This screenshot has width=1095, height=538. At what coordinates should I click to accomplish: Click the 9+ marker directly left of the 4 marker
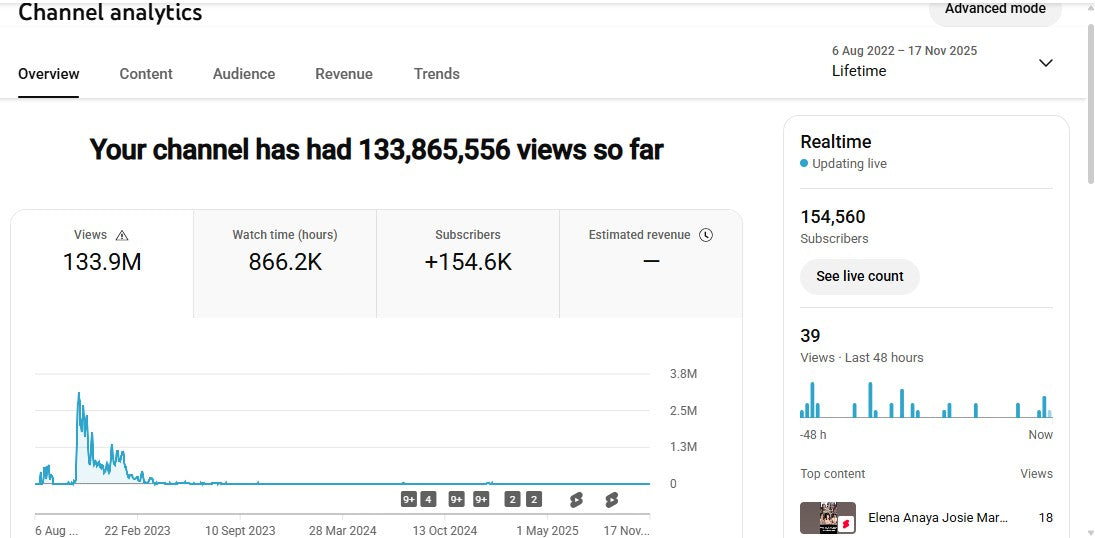409,499
